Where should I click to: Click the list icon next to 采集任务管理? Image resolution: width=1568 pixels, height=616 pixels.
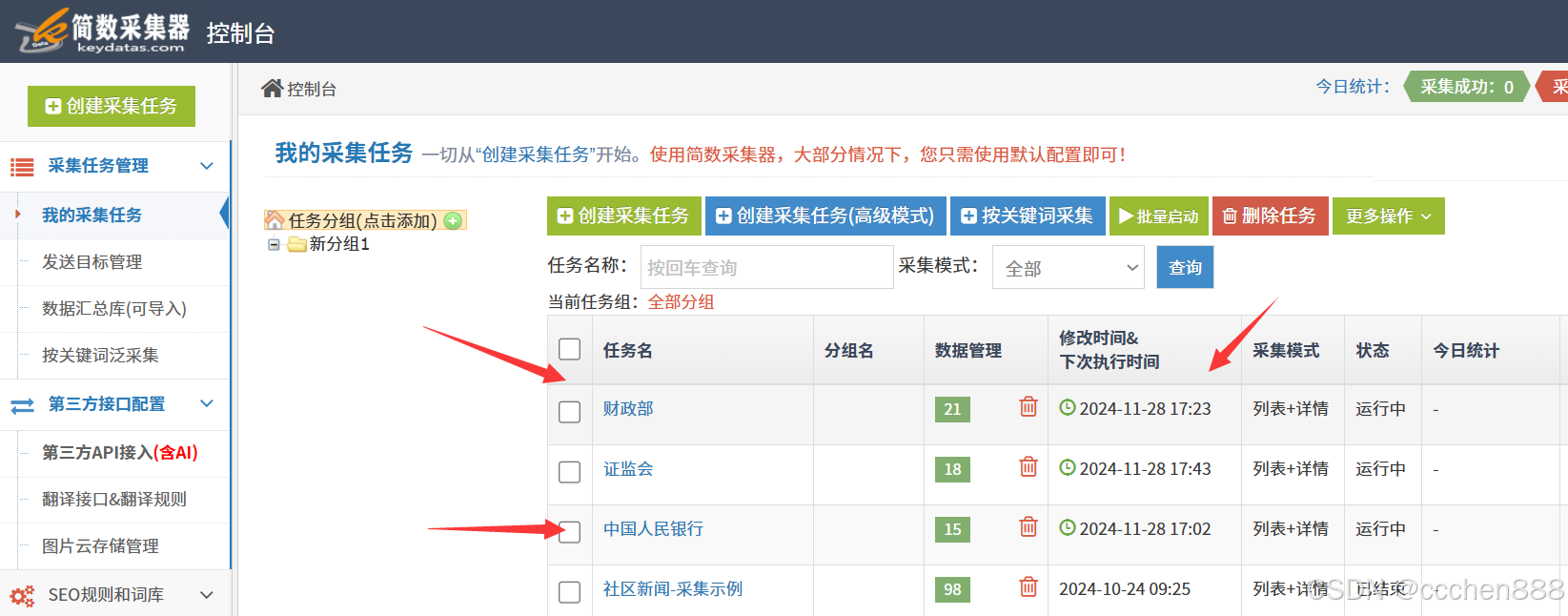pyautogui.click(x=22, y=167)
